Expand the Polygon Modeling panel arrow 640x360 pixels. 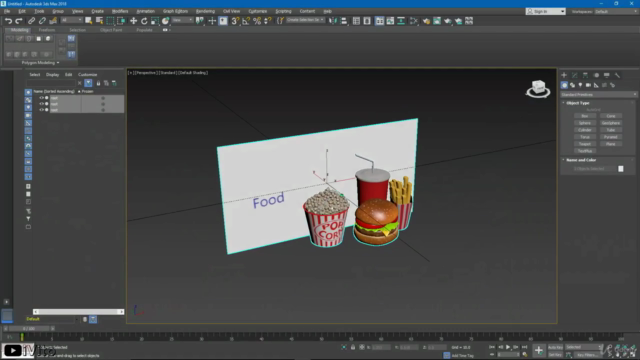click(x=58, y=63)
